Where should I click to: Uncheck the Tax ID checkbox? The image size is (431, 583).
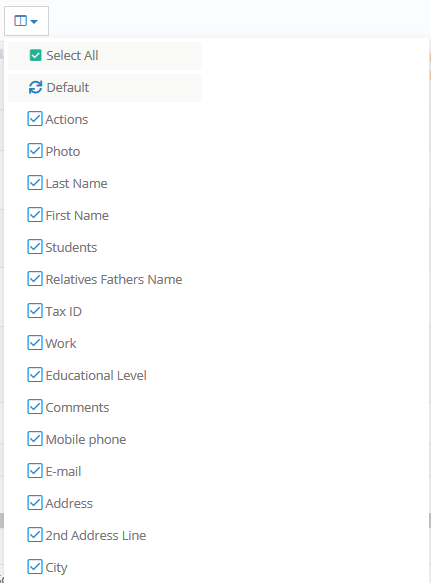point(35,311)
